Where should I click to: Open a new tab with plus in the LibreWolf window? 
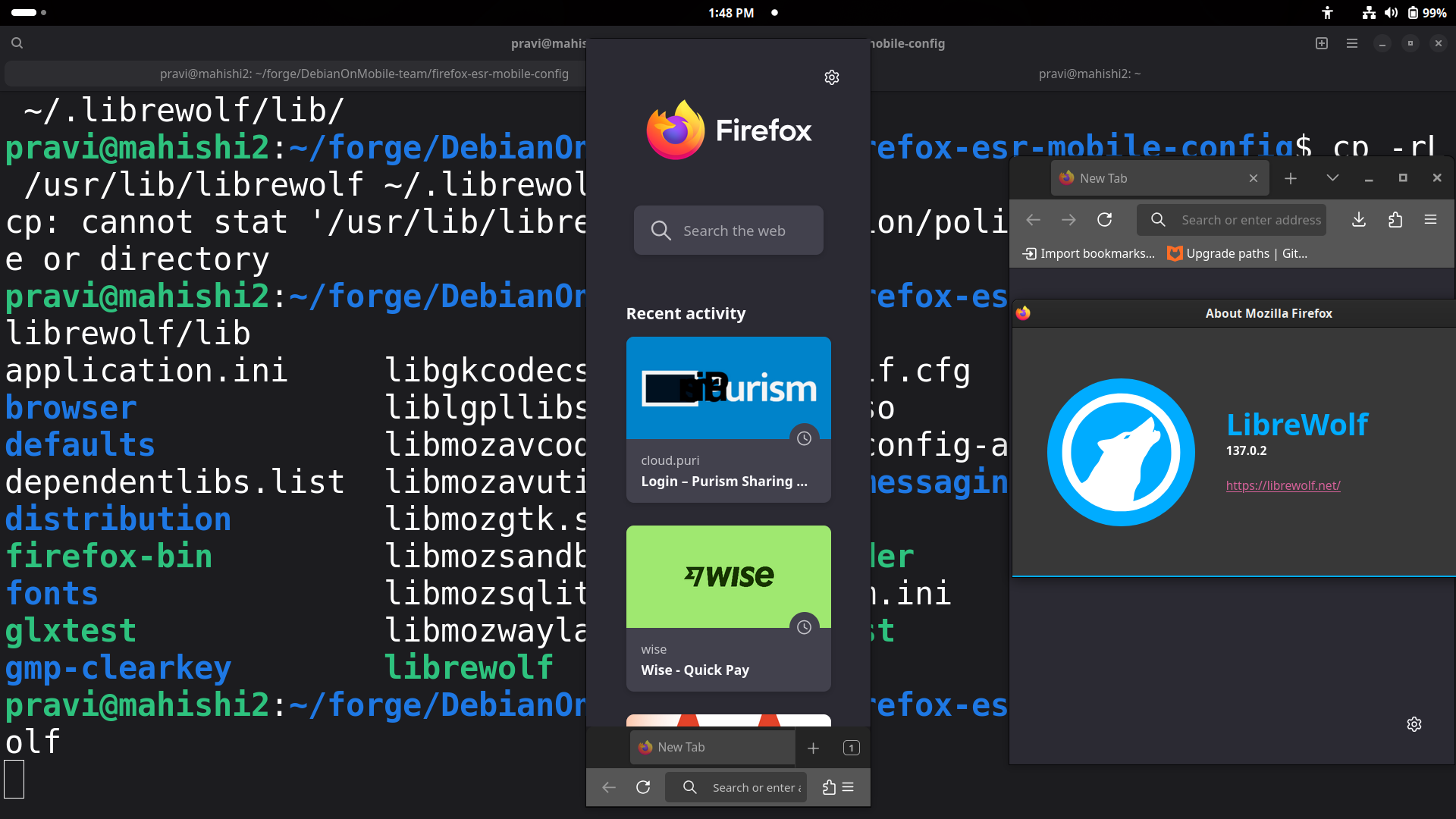(x=1291, y=178)
